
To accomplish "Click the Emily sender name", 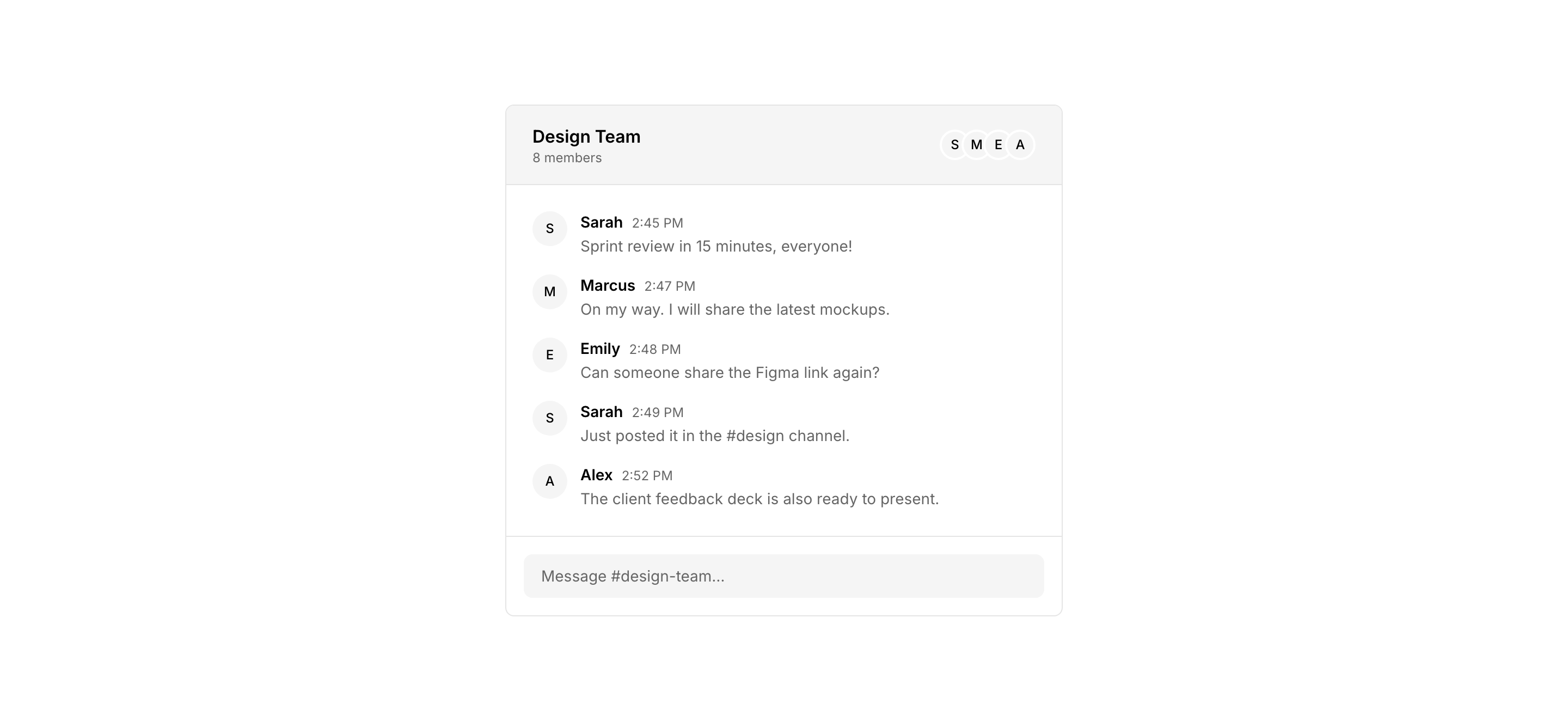I will (599, 349).
